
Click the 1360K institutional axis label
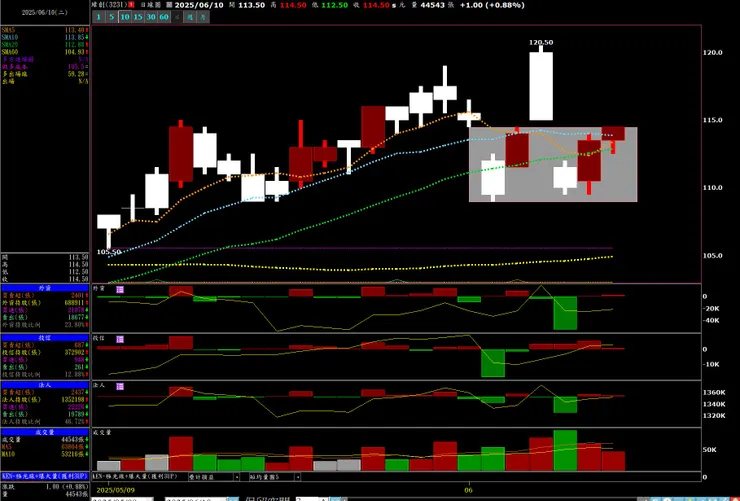[714, 392]
